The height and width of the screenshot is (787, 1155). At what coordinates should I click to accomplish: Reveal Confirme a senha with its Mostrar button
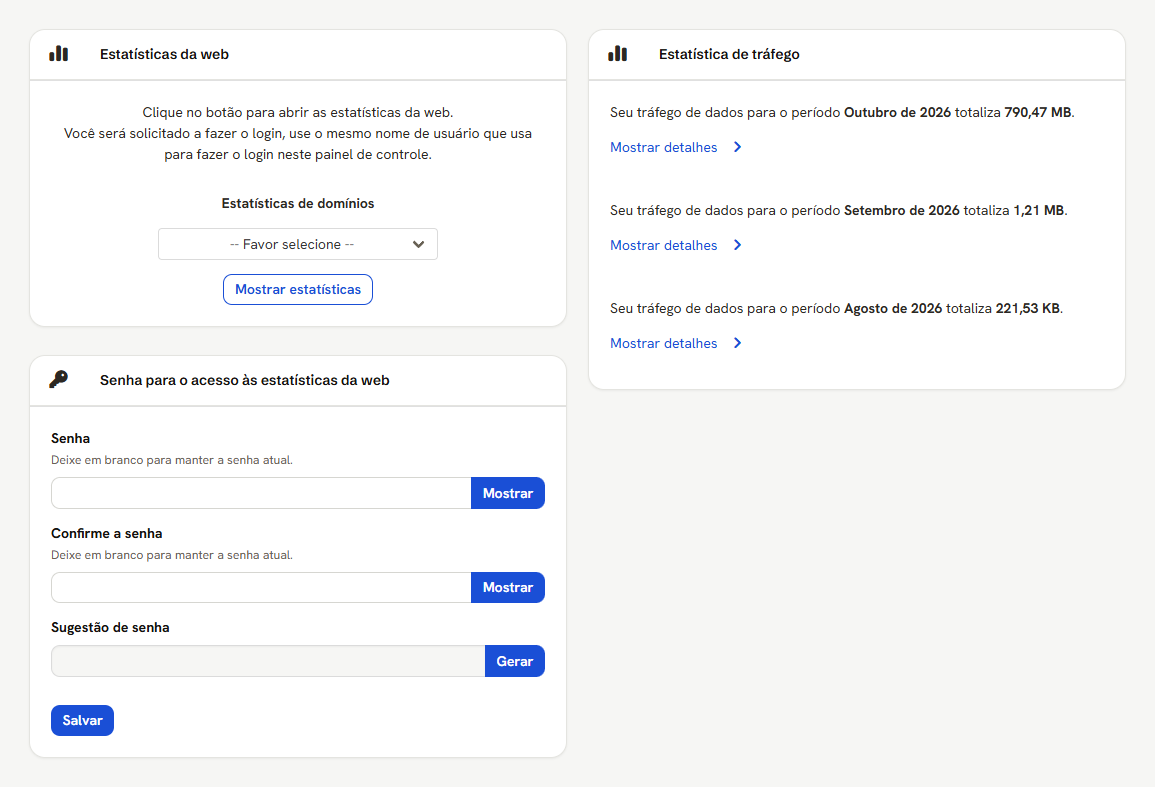pyautogui.click(x=508, y=587)
